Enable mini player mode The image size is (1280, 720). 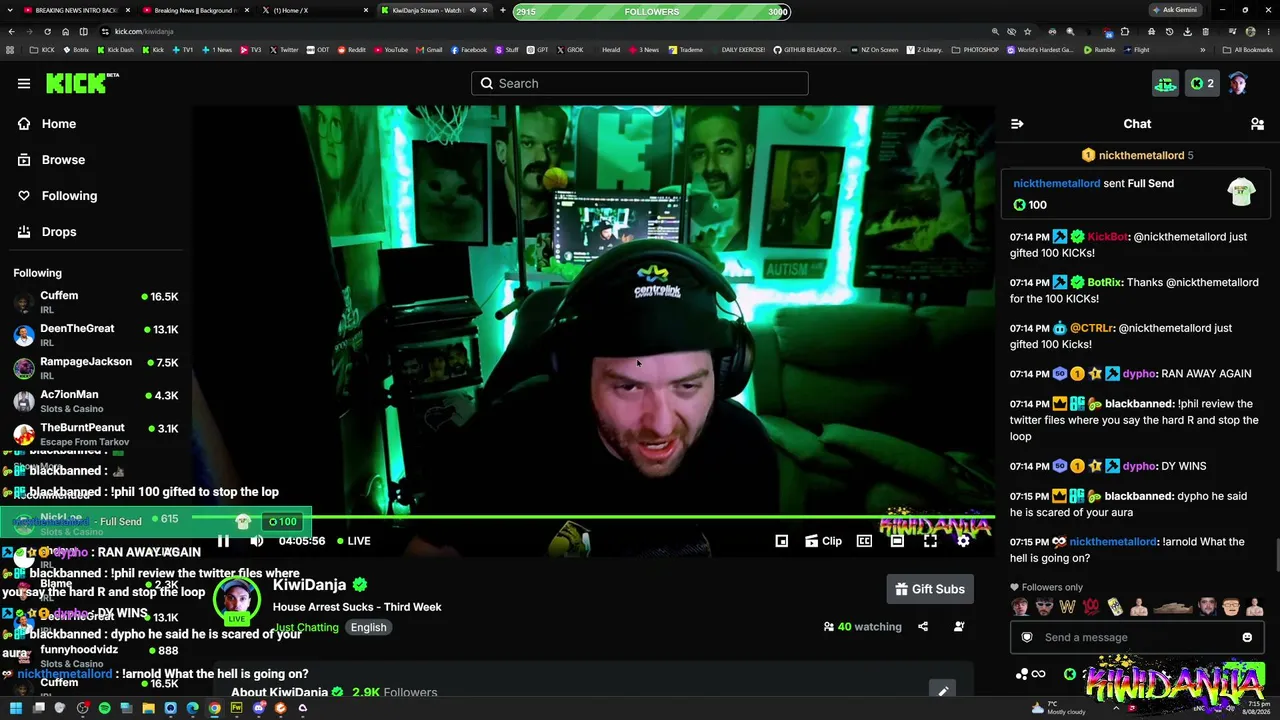click(x=782, y=541)
